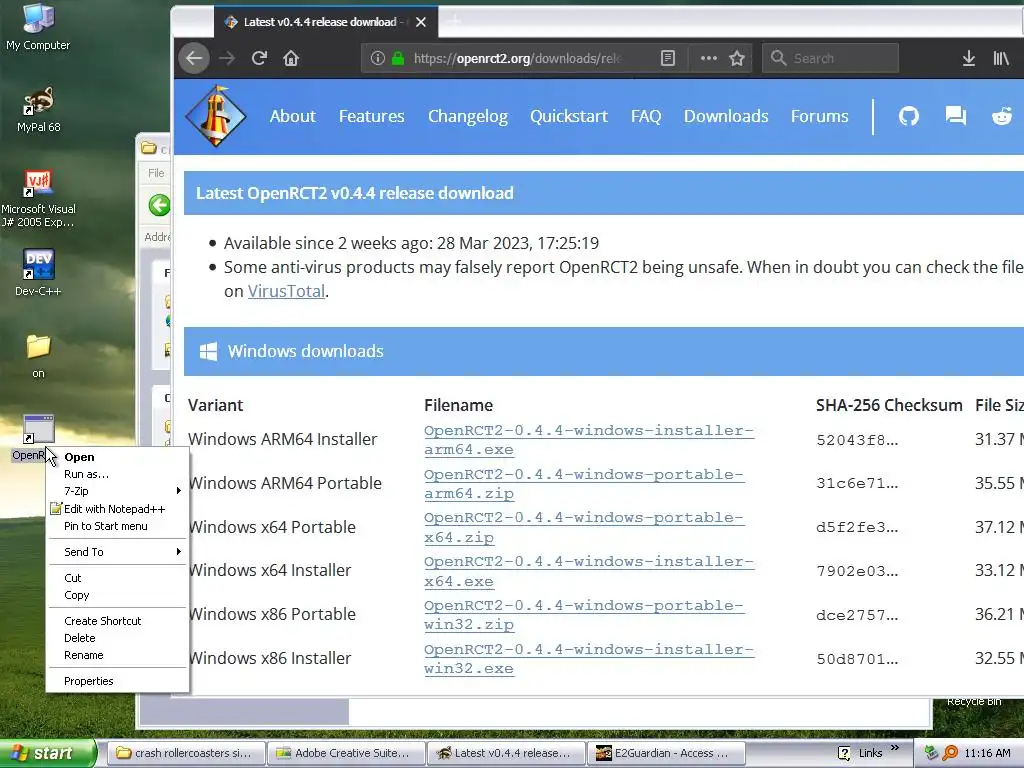Choose Run as... from context menu

[118, 474]
